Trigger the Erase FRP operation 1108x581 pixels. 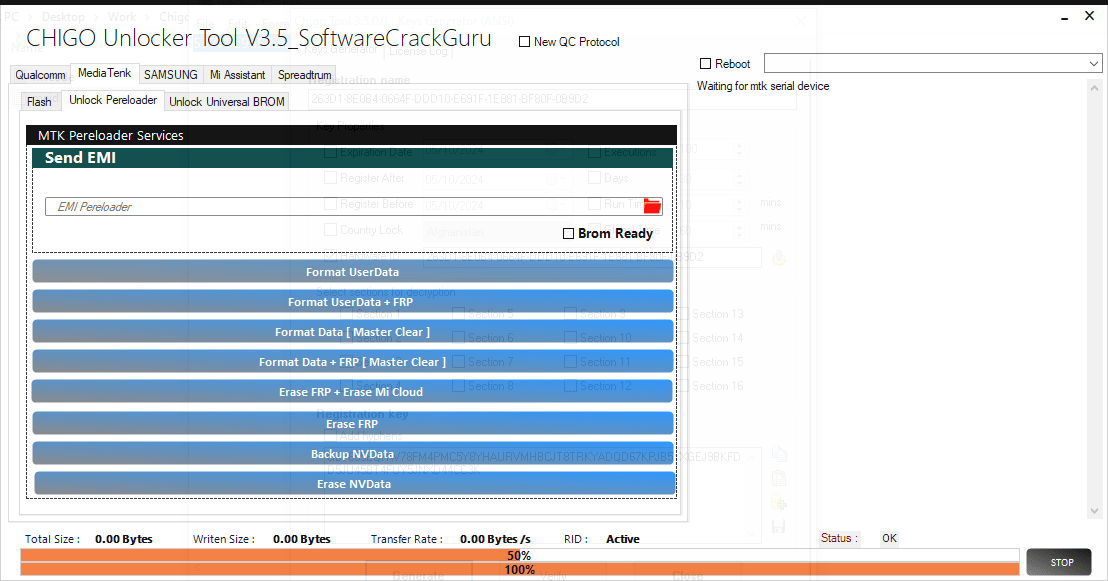coord(352,422)
